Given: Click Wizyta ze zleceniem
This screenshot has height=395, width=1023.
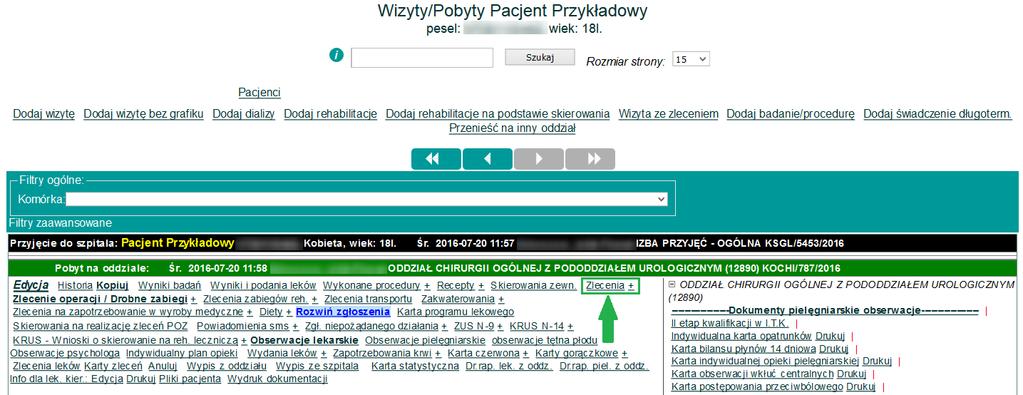Looking at the screenshot, I should (669, 114).
